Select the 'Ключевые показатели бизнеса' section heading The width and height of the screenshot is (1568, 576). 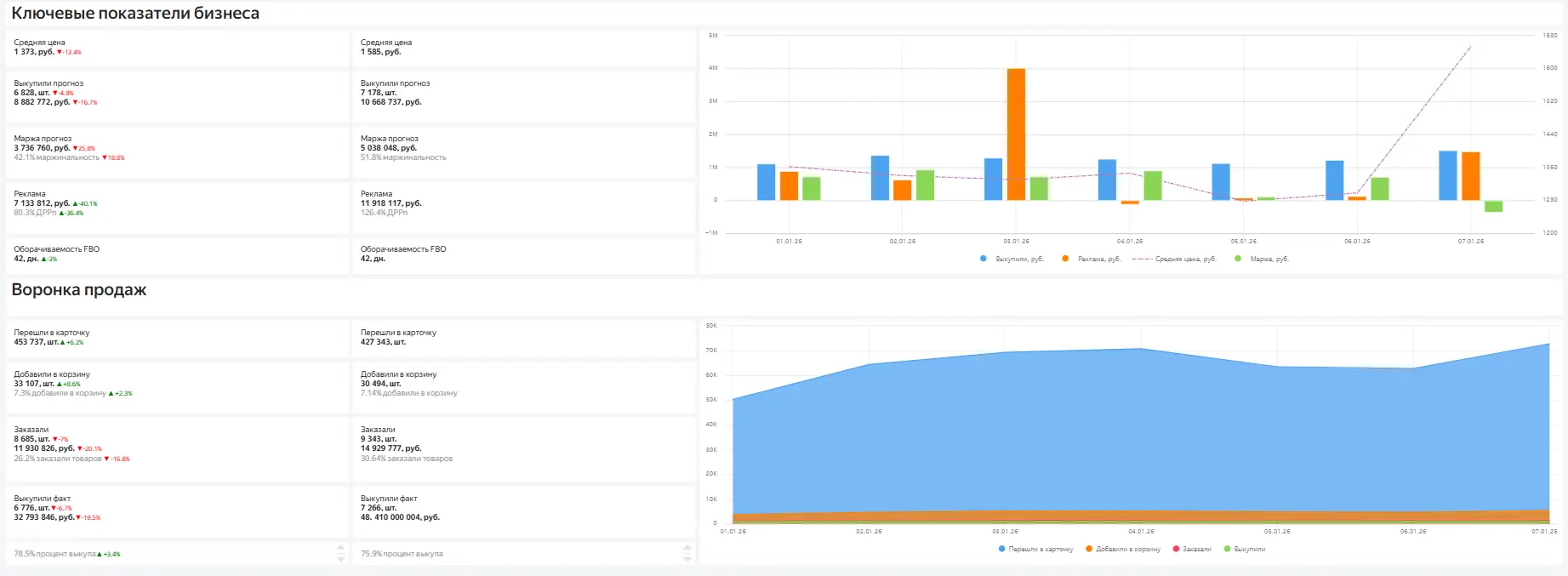[x=135, y=14]
